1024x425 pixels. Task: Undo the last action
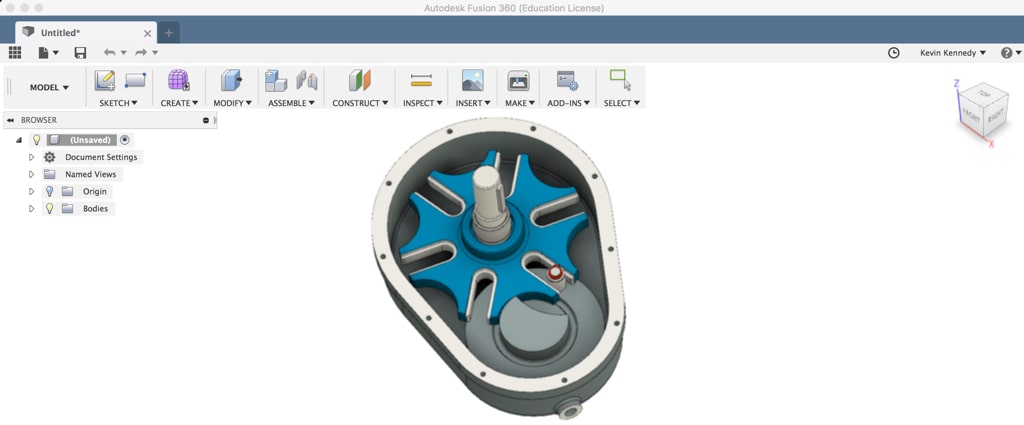tap(109, 53)
